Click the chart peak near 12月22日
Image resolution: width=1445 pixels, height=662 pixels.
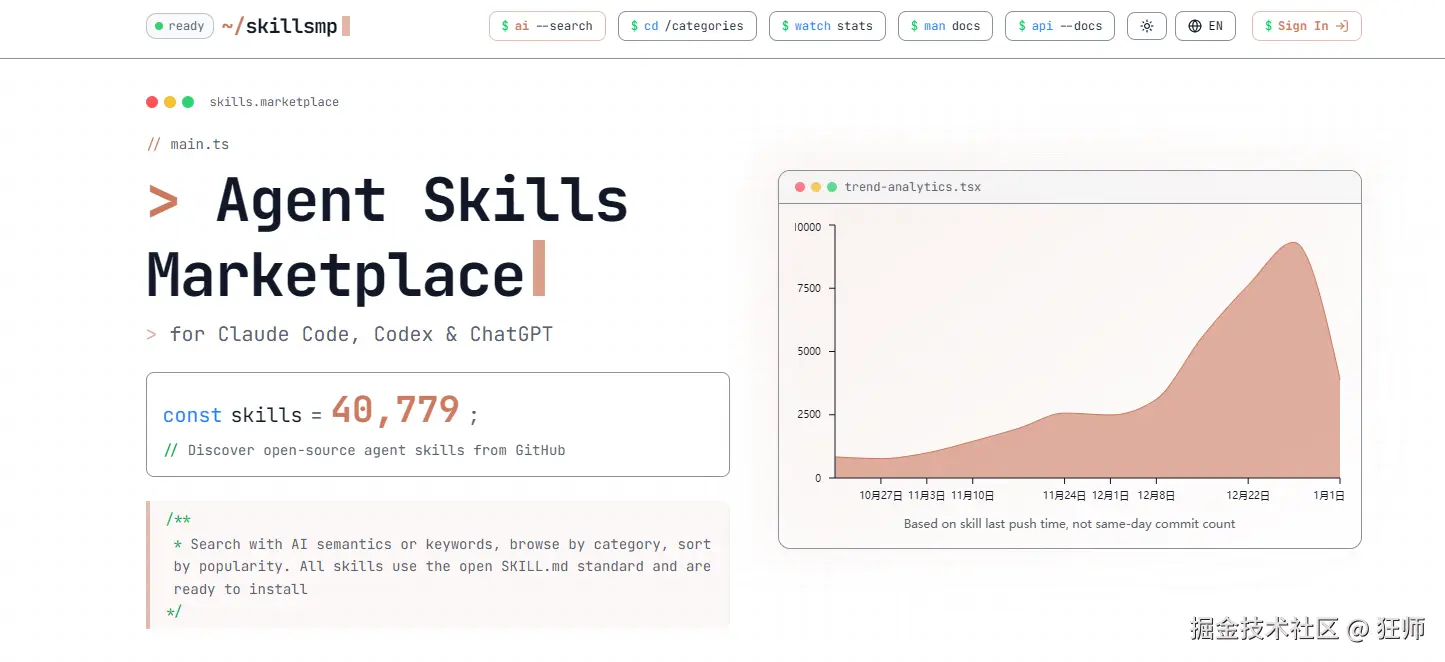pos(1294,243)
